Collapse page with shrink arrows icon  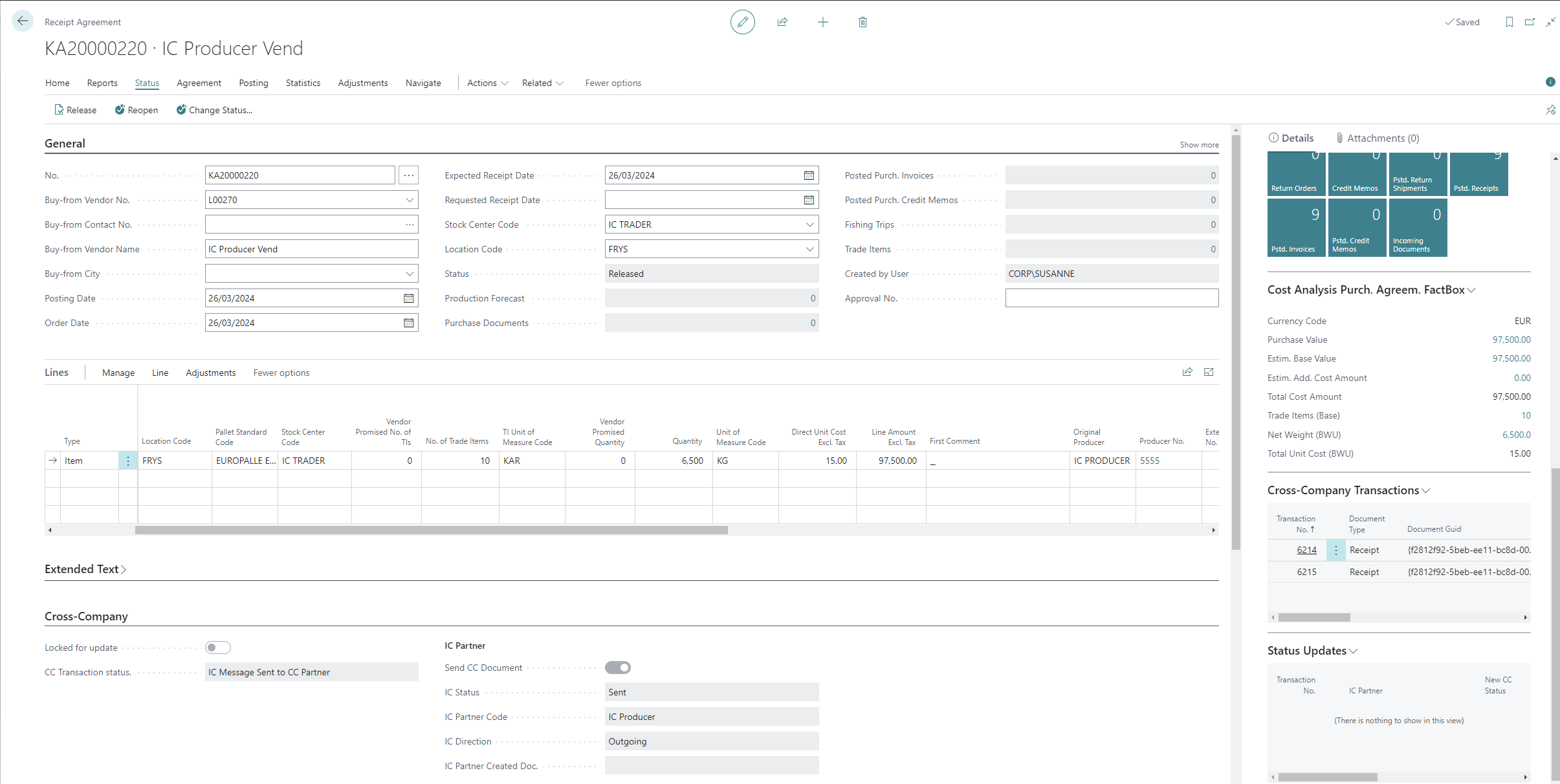click(1550, 22)
